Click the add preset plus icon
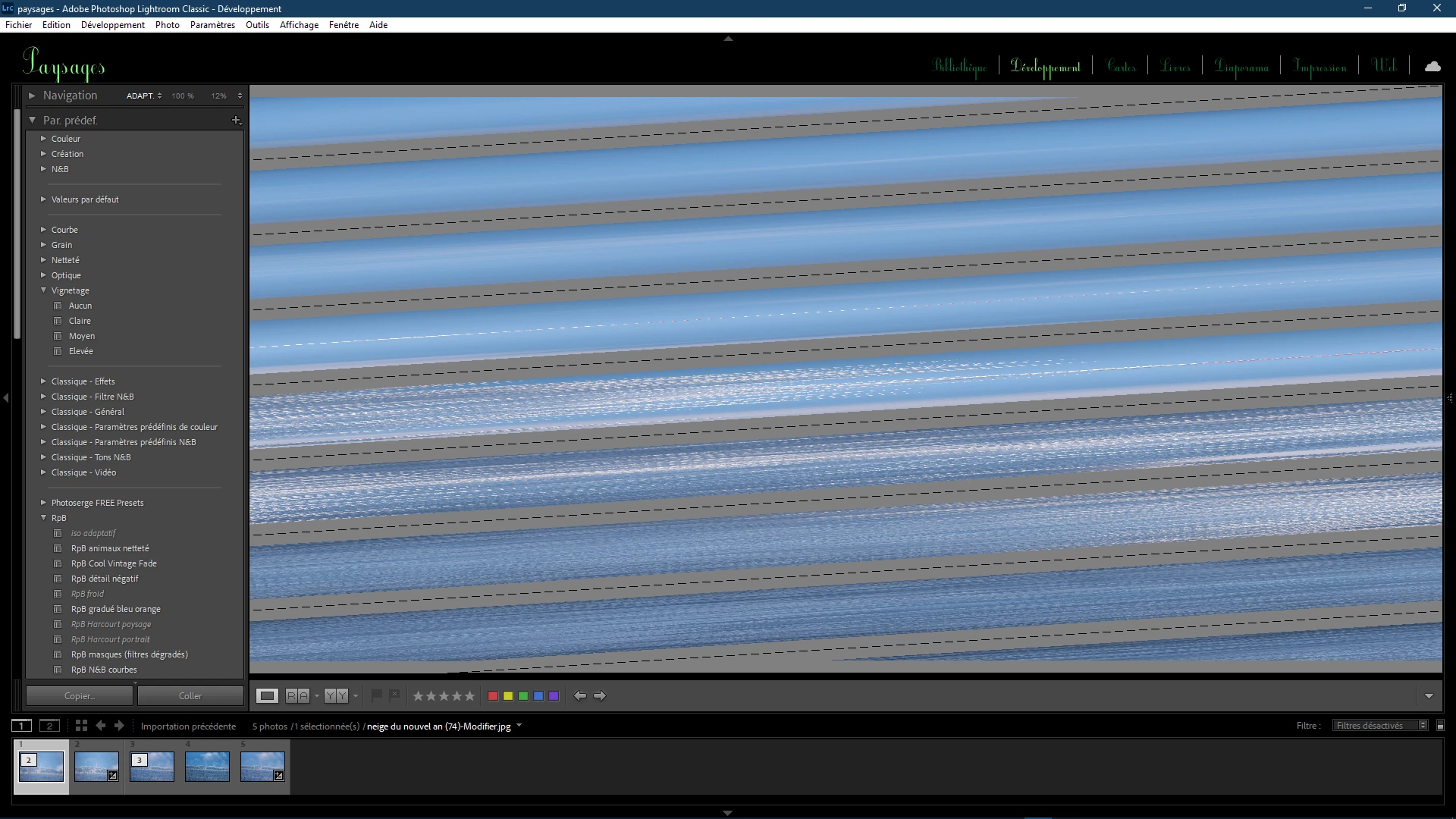Image resolution: width=1456 pixels, height=819 pixels. click(236, 120)
